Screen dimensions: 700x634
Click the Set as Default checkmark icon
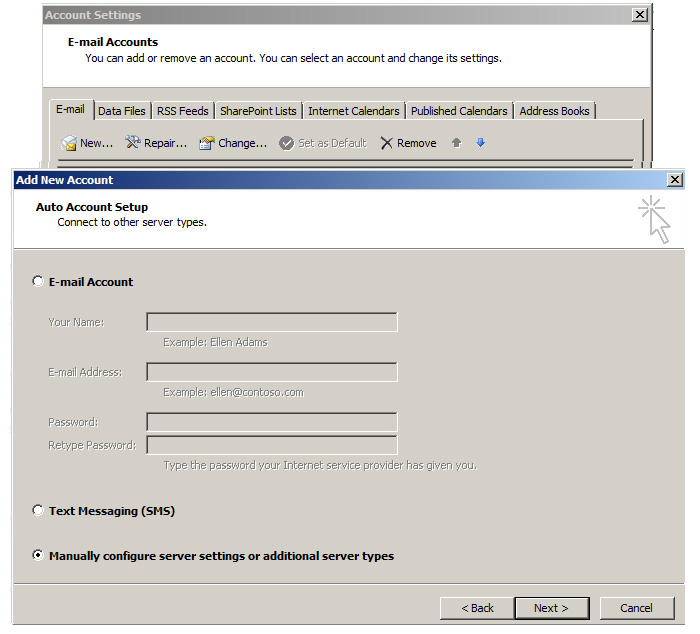click(287, 143)
